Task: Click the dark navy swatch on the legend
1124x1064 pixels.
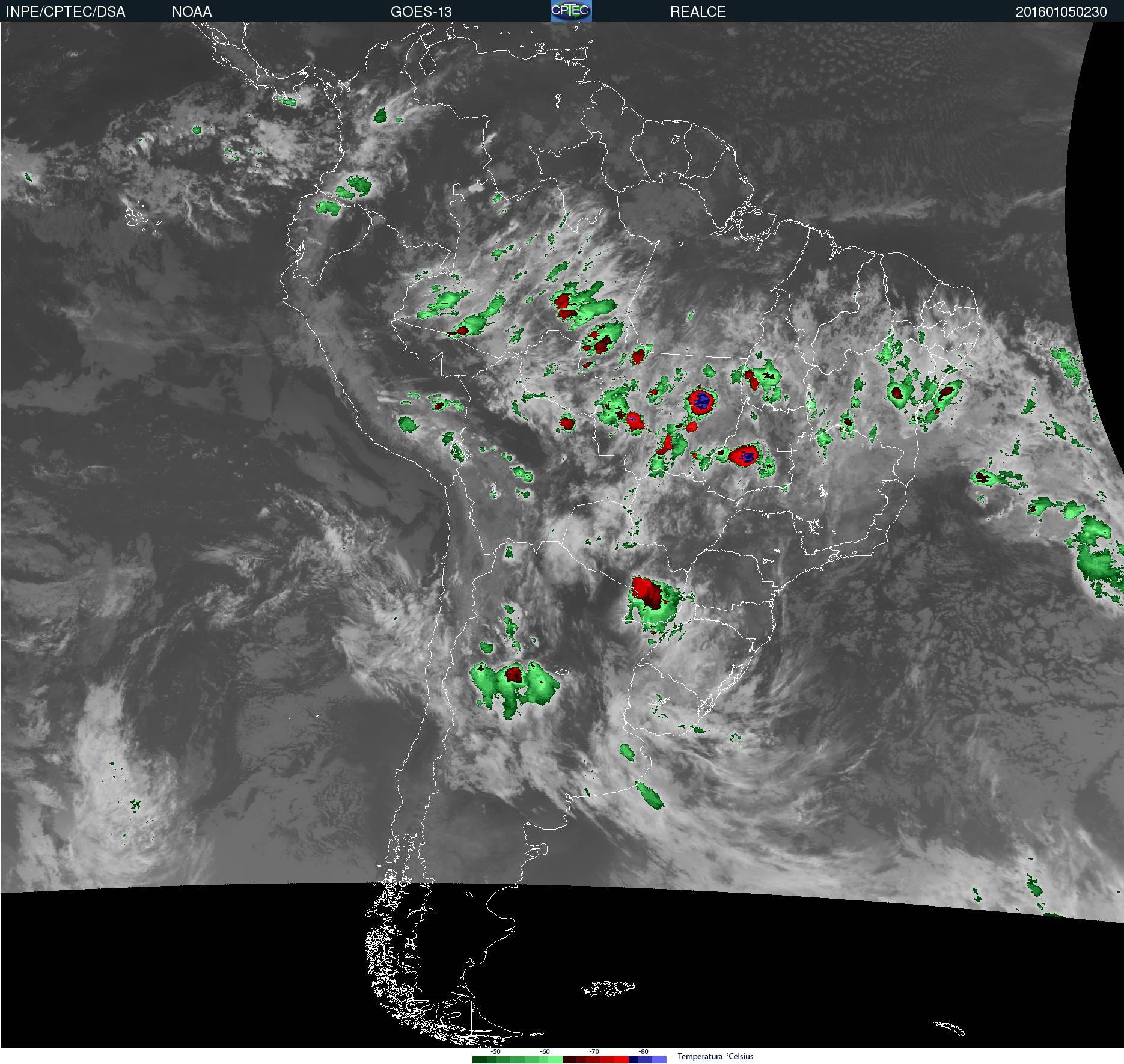Action: coord(633,1060)
